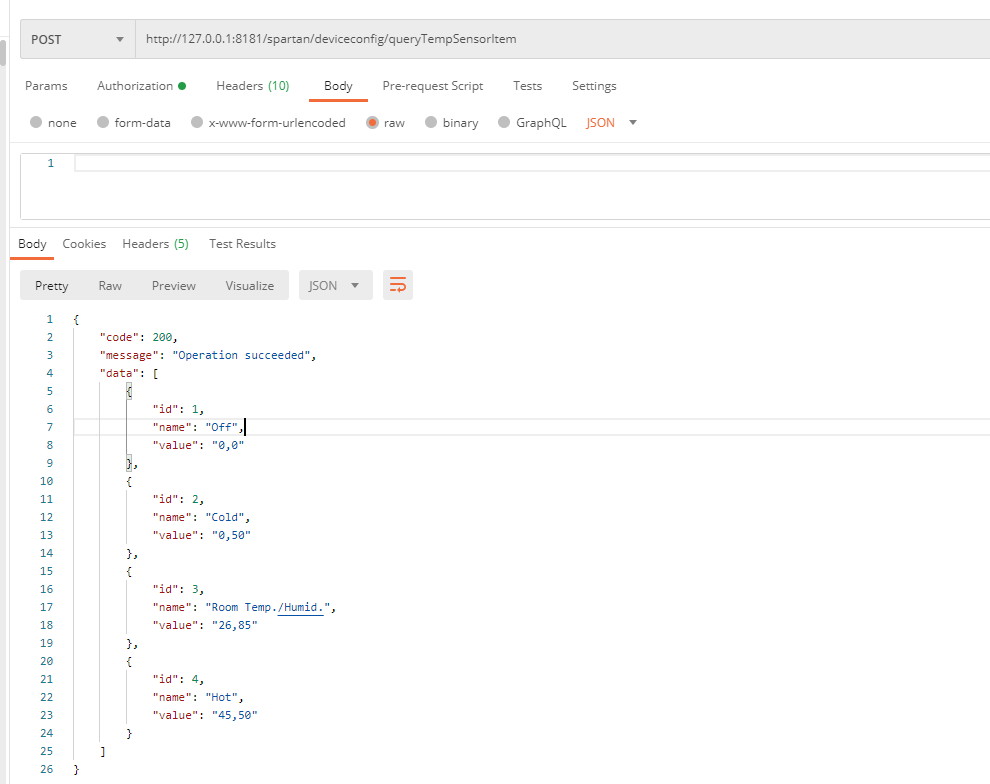
Task: Select the none body radio button
Action: click(36, 123)
